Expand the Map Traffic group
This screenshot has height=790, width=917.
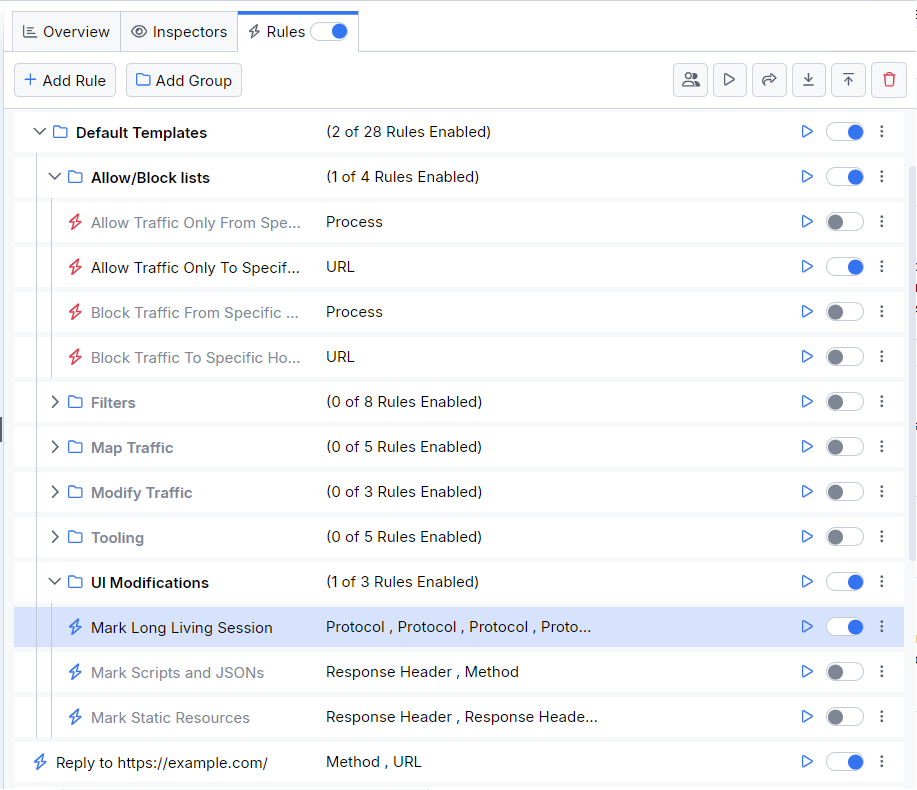[55, 447]
